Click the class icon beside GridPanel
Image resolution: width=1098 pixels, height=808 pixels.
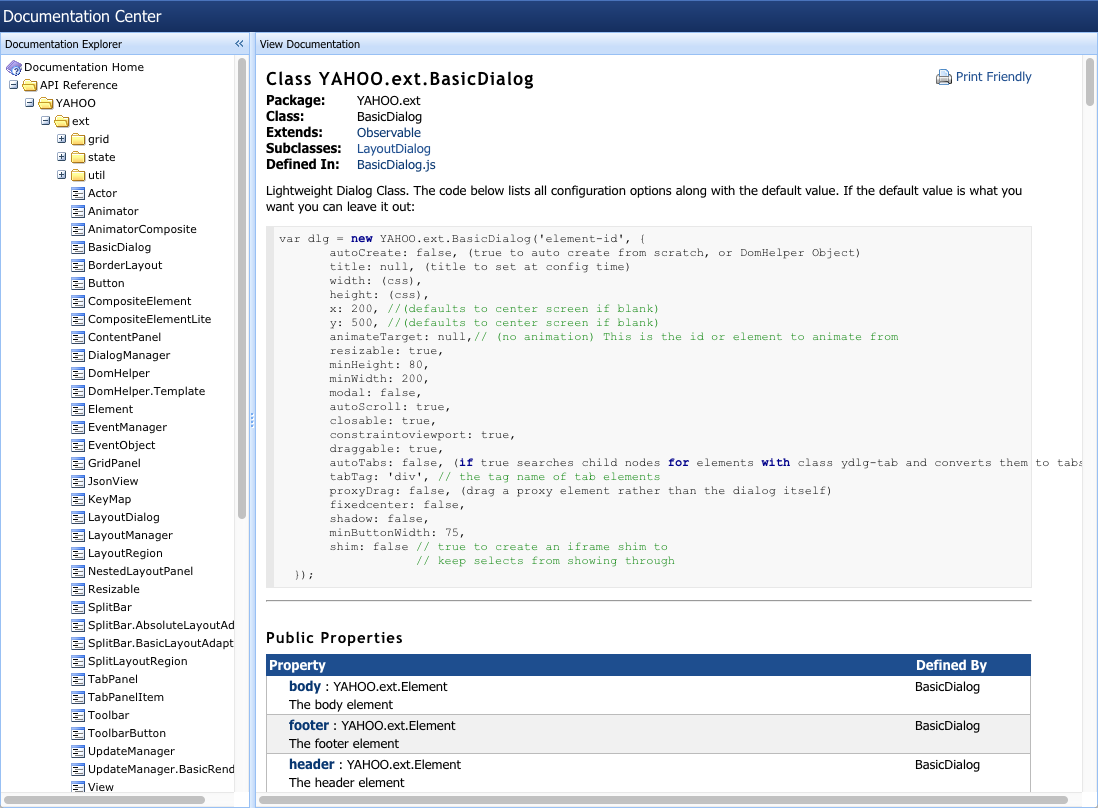point(78,463)
